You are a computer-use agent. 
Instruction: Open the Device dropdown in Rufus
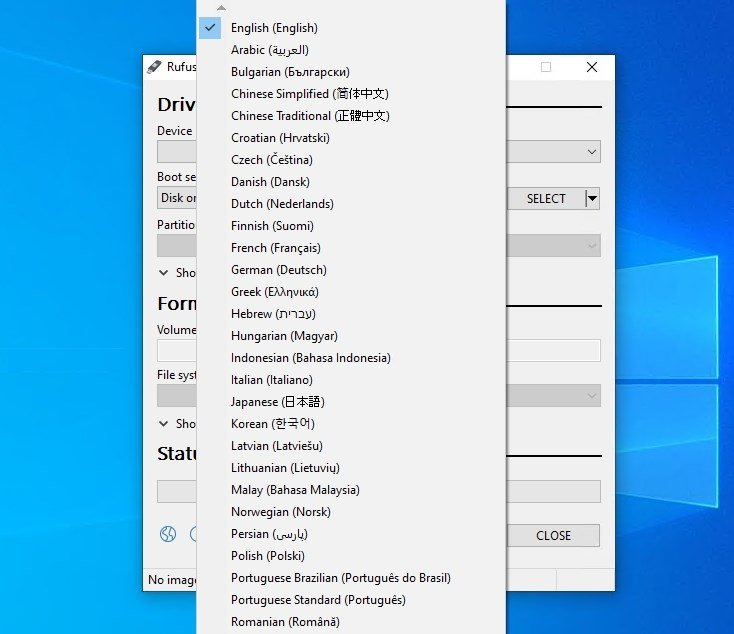592,152
